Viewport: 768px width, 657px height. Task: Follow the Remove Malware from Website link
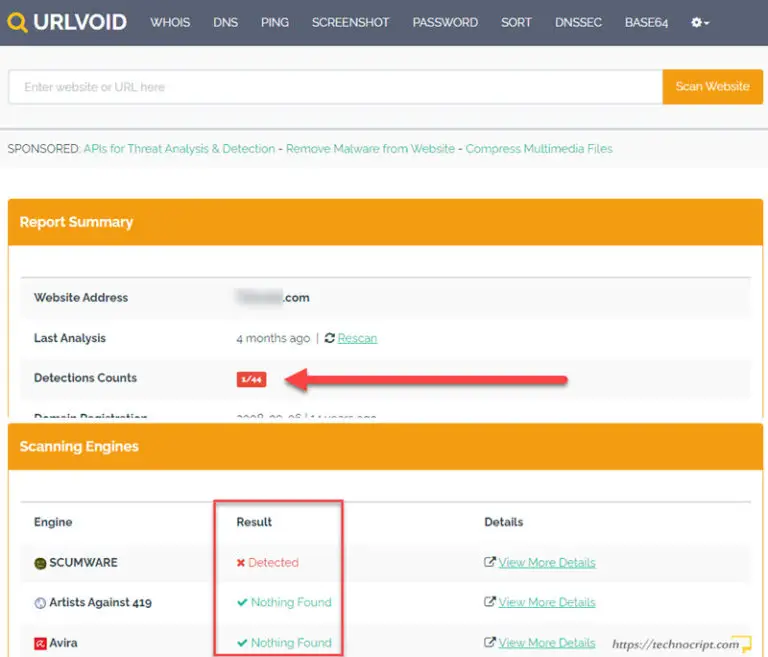point(370,149)
